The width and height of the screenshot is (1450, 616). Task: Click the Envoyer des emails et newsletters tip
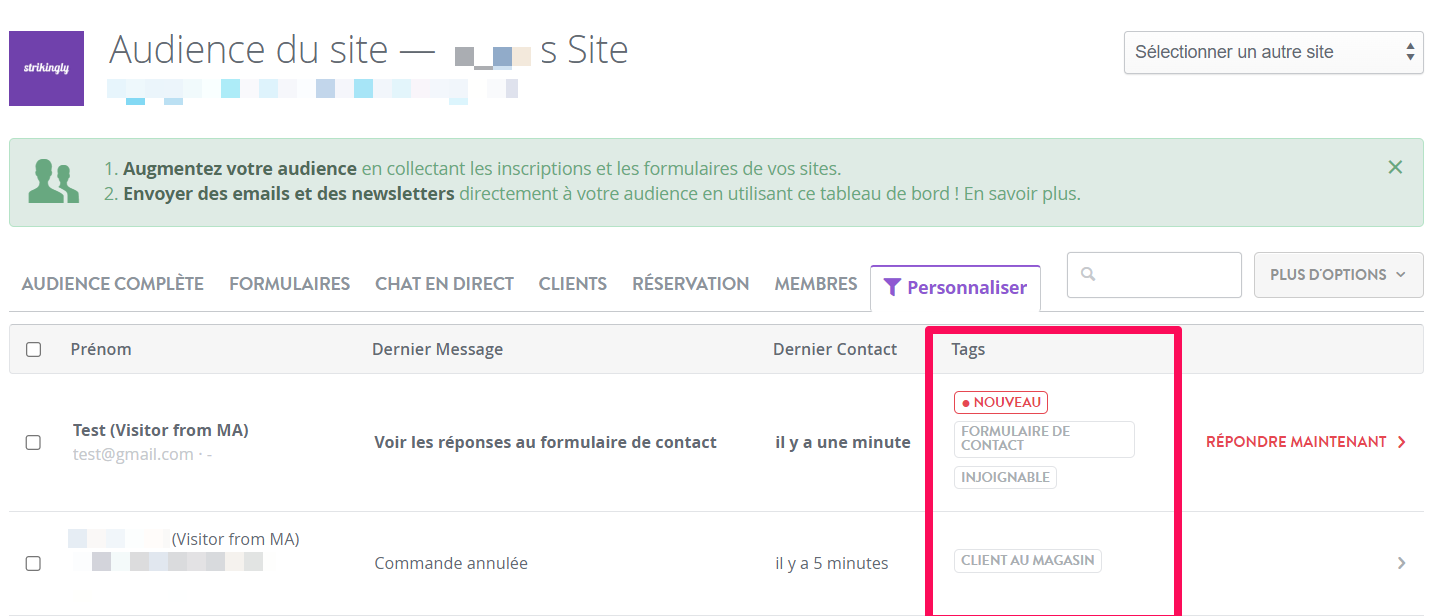tap(289, 194)
